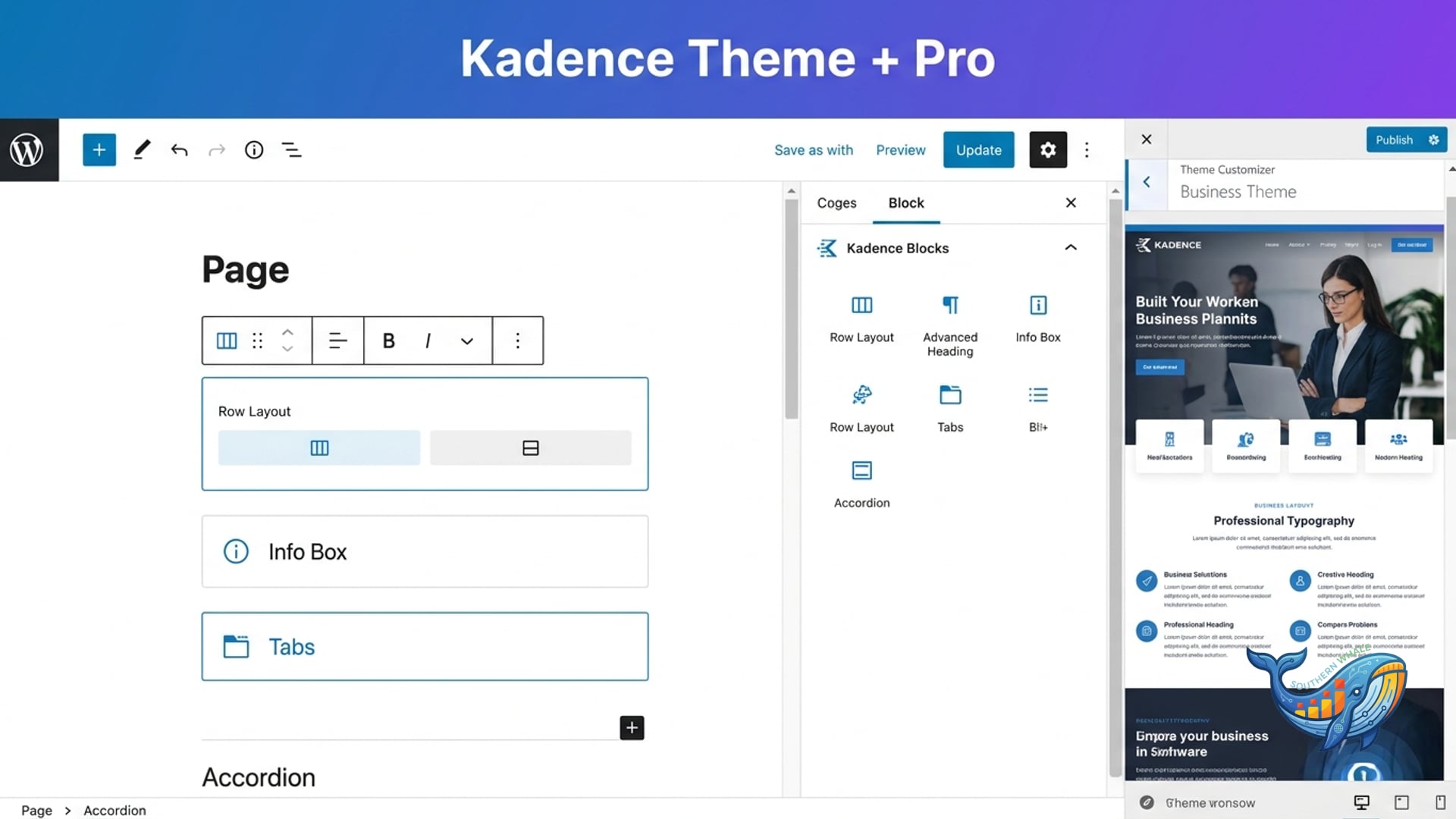Insert the Advanced Heading block
1456x819 pixels.
click(950, 326)
